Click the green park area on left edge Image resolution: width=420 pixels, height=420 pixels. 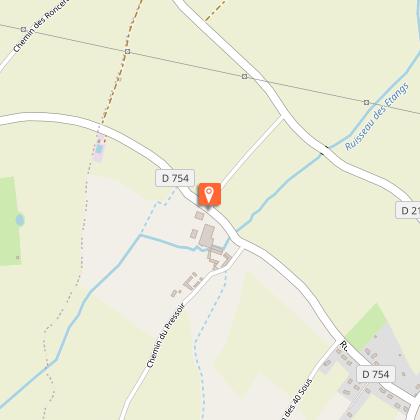click(x=10, y=221)
